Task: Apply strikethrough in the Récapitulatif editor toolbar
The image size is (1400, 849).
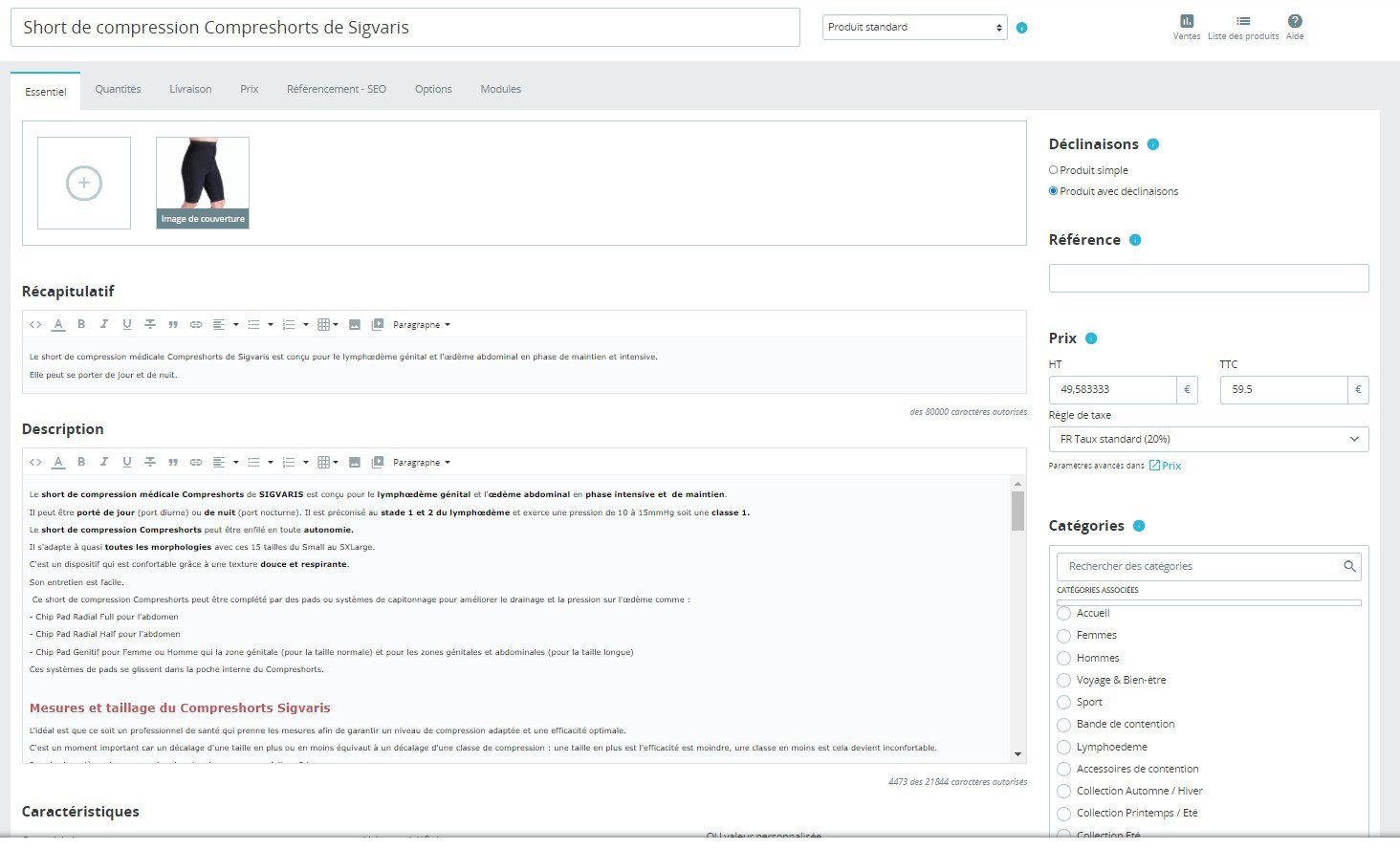Action: pyautogui.click(x=150, y=324)
